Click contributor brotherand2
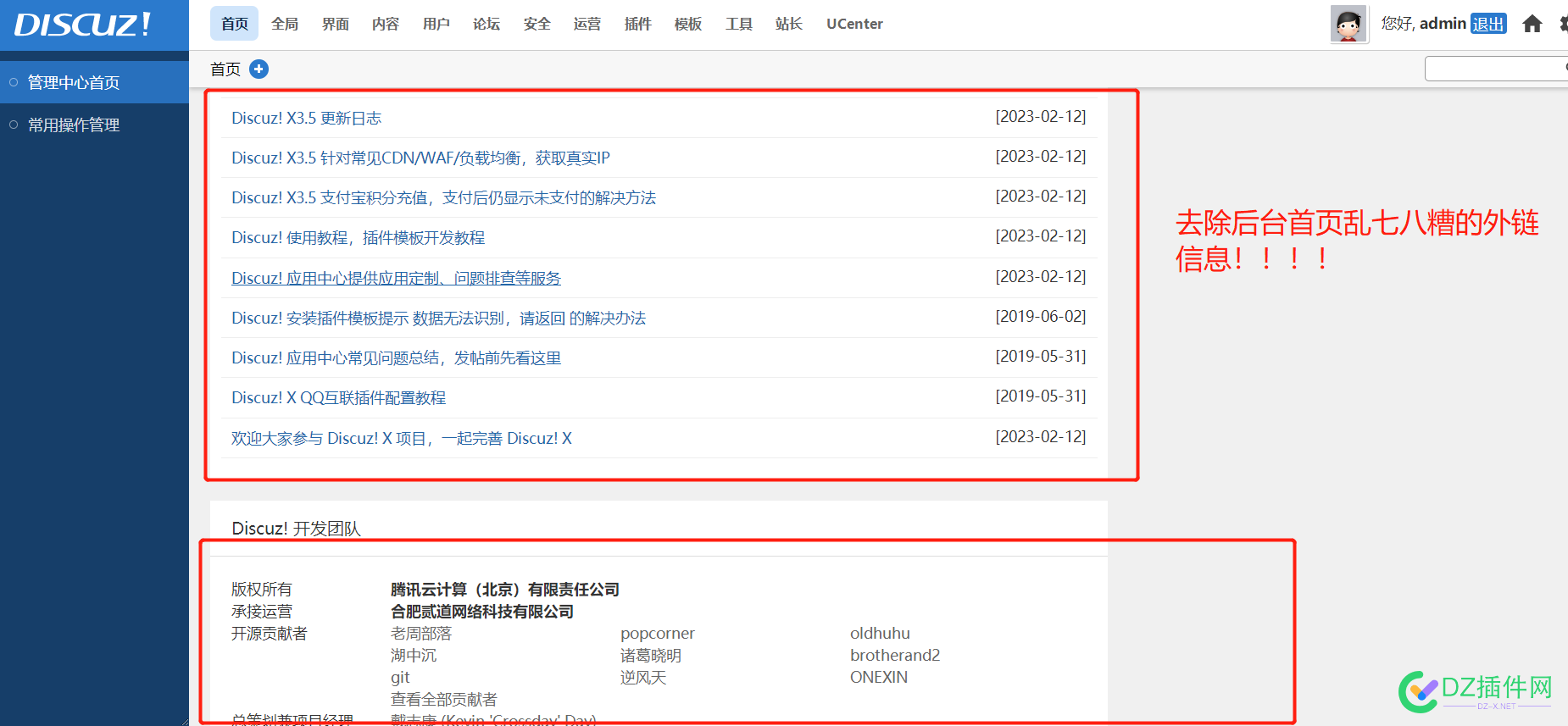The image size is (1568, 726). pos(895,655)
